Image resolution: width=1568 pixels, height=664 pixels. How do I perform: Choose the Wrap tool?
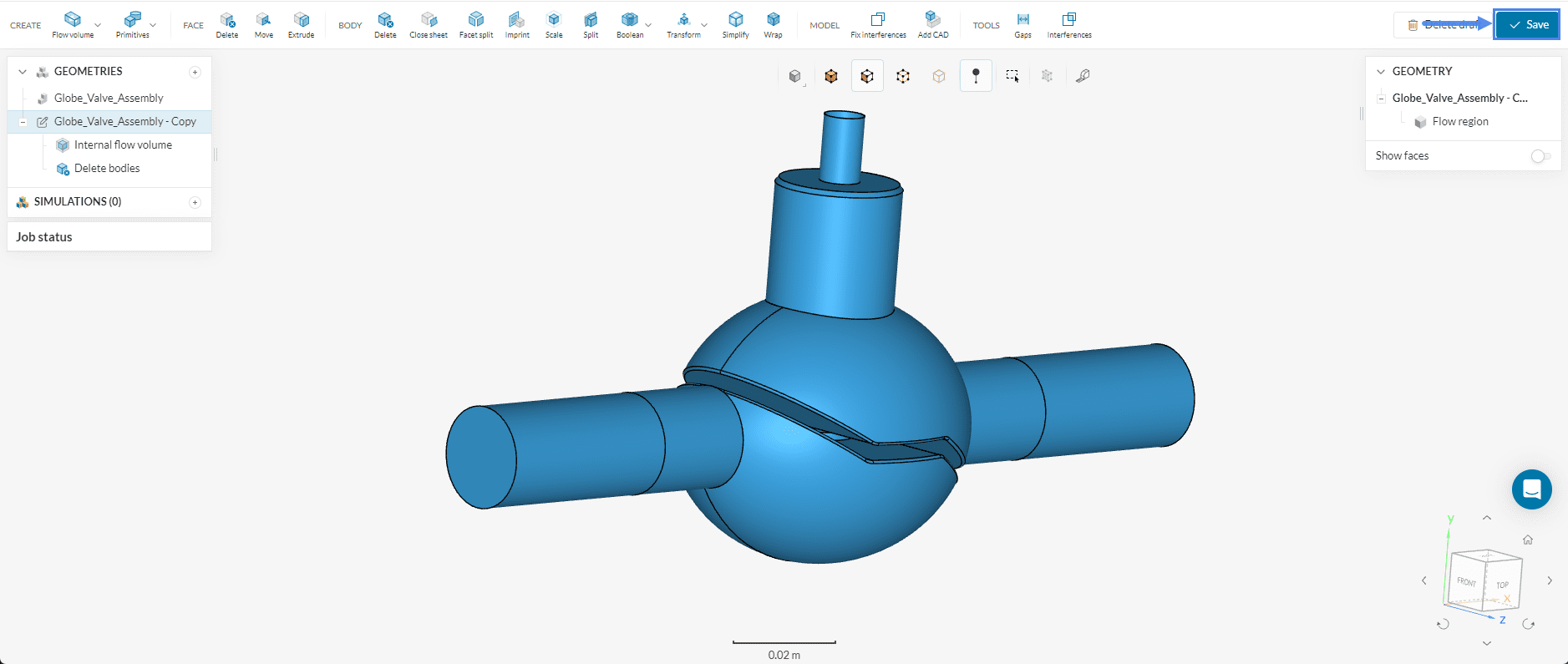(773, 24)
